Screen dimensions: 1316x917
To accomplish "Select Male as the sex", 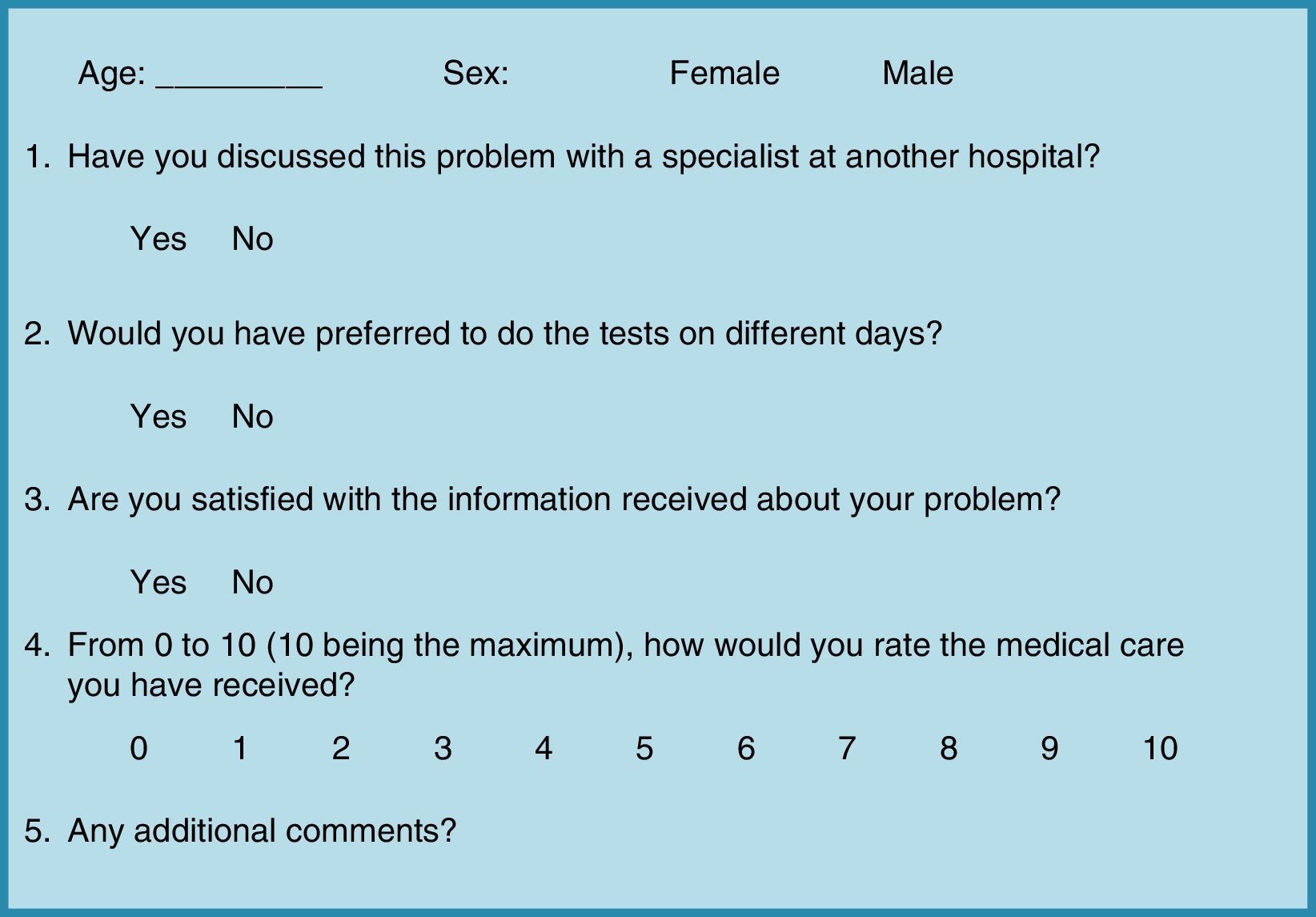I will pyautogui.click(x=917, y=74).
